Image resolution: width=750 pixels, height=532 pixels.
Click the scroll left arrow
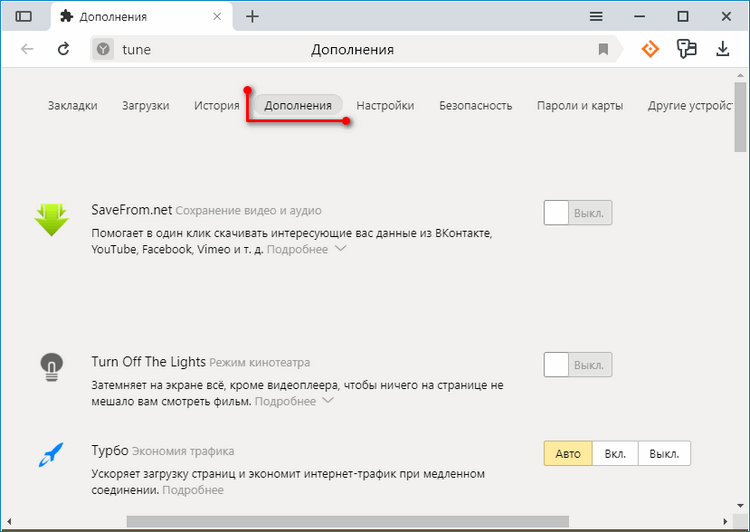pyautogui.click(x=9, y=521)
